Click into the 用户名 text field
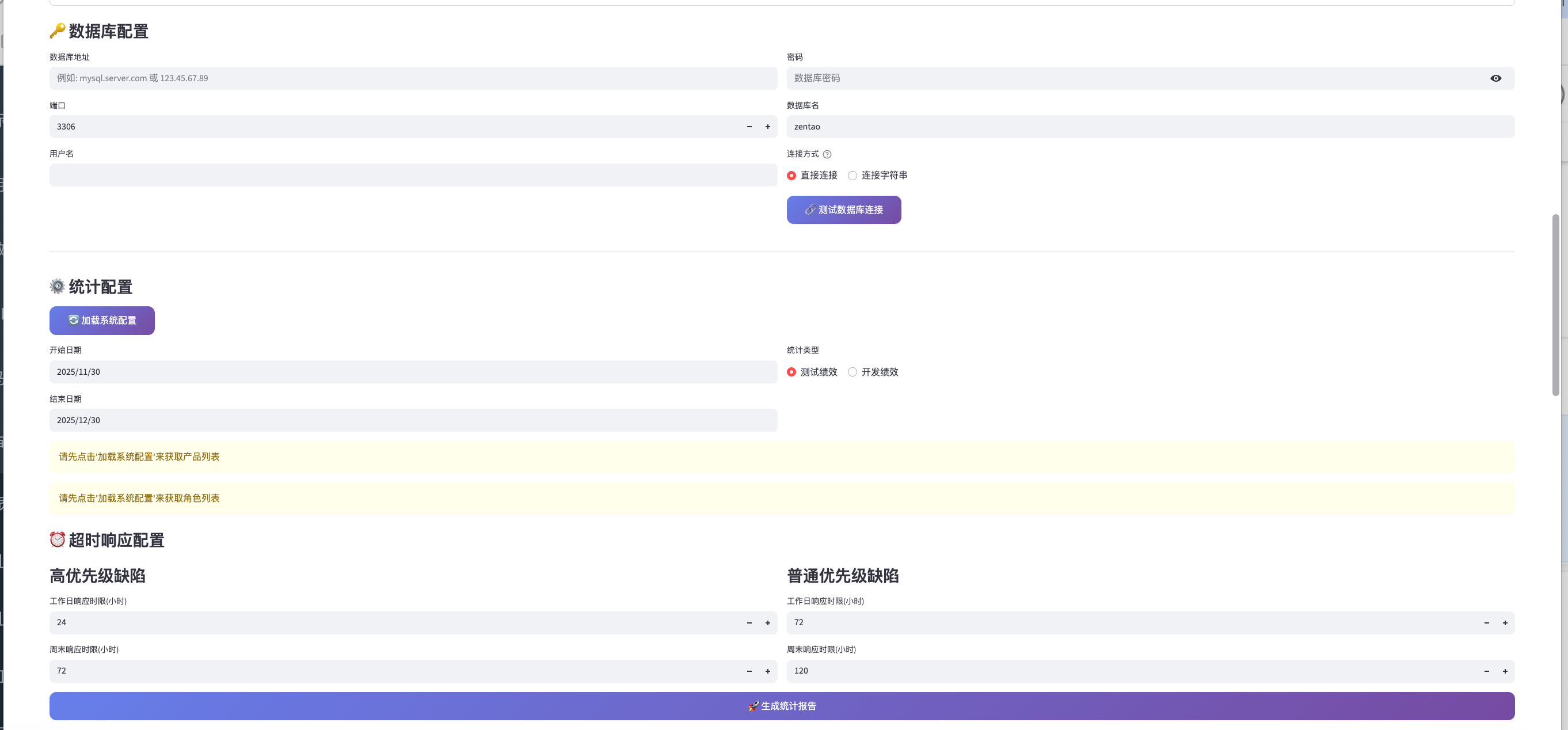The width and height of the screenshot is (1568, 730). click(413, 176)
